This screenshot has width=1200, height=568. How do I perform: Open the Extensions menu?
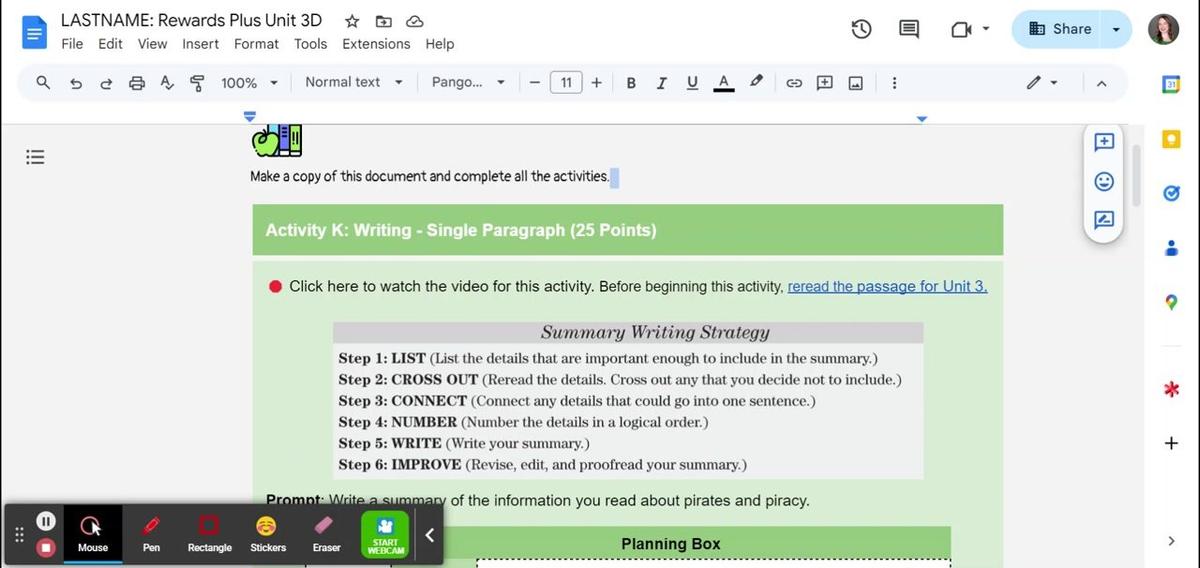(x=376, y=44)
